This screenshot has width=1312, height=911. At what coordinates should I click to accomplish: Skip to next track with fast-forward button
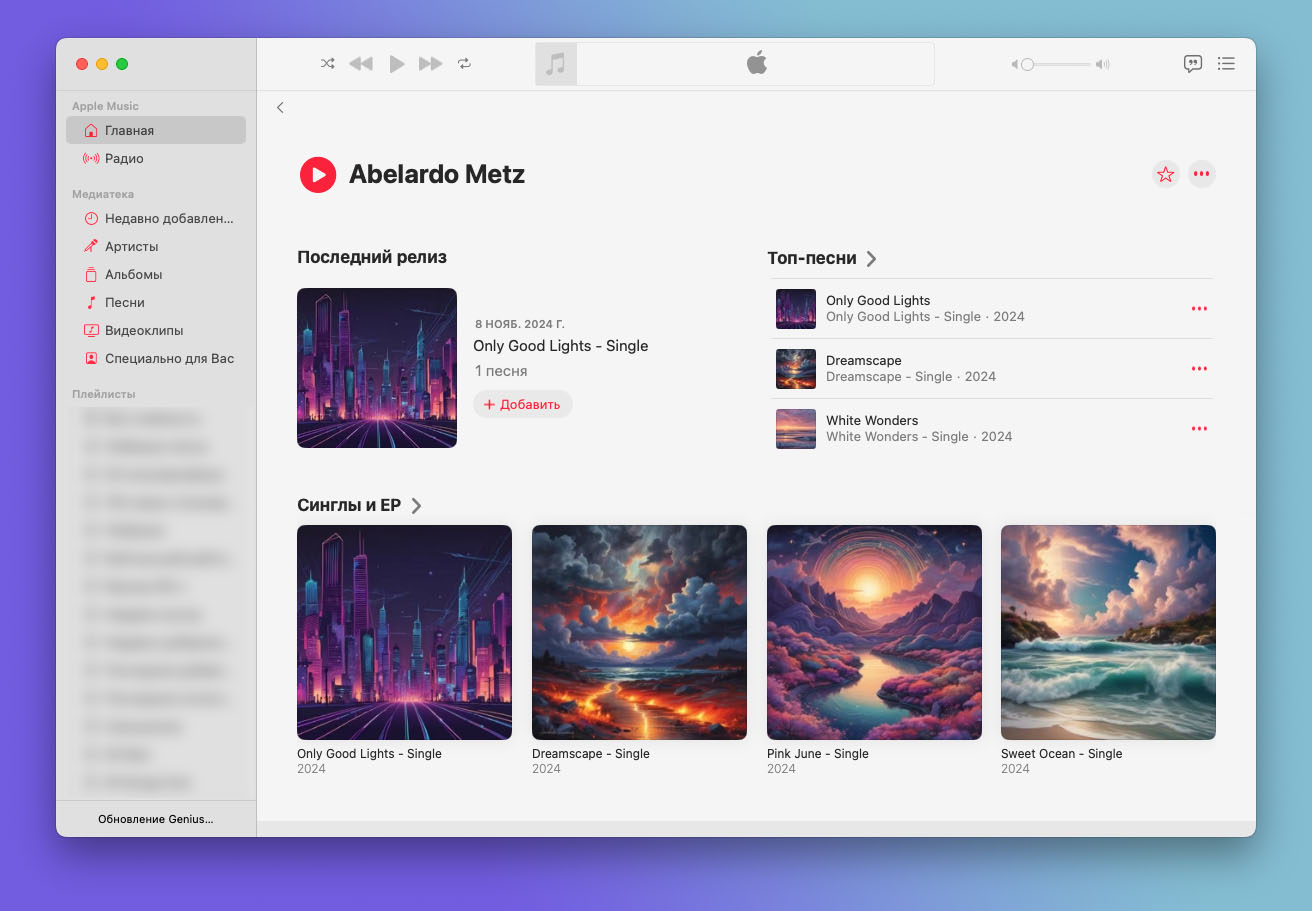[430, 64]
